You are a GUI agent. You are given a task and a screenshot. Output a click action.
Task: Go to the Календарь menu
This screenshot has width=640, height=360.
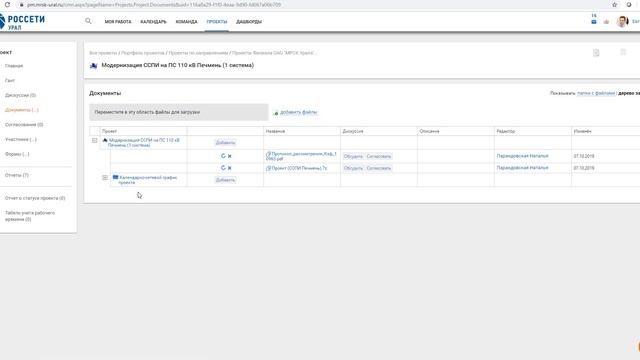coord(153,22)
